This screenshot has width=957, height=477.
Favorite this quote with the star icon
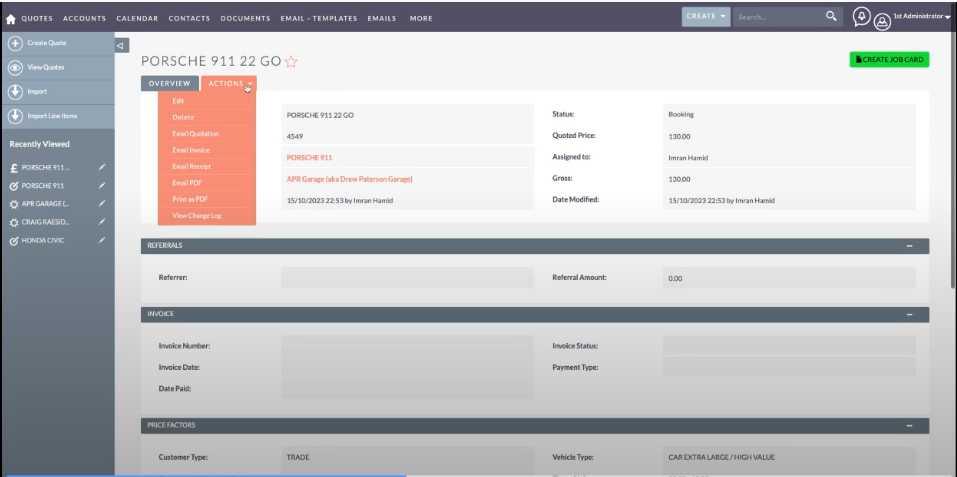pos(292,61)
